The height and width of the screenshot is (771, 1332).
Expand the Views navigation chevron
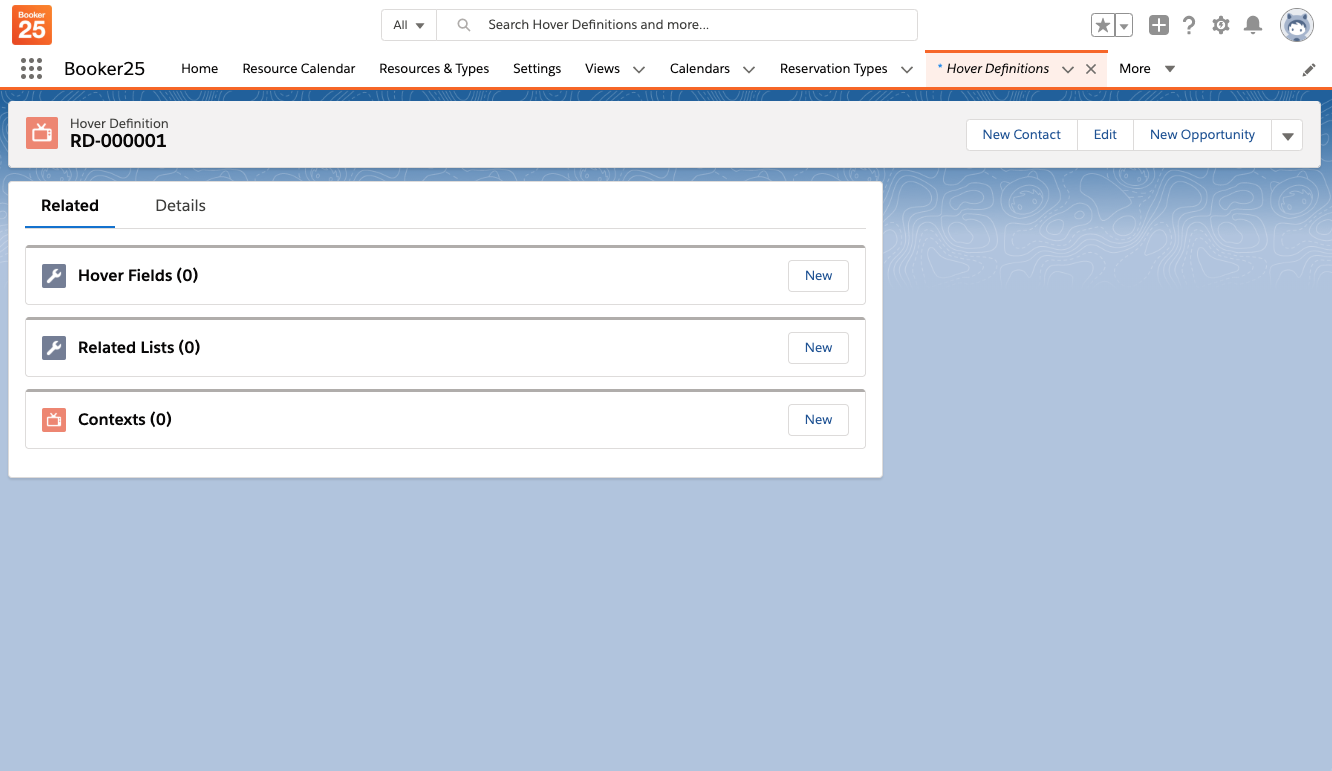click(639, 69)
